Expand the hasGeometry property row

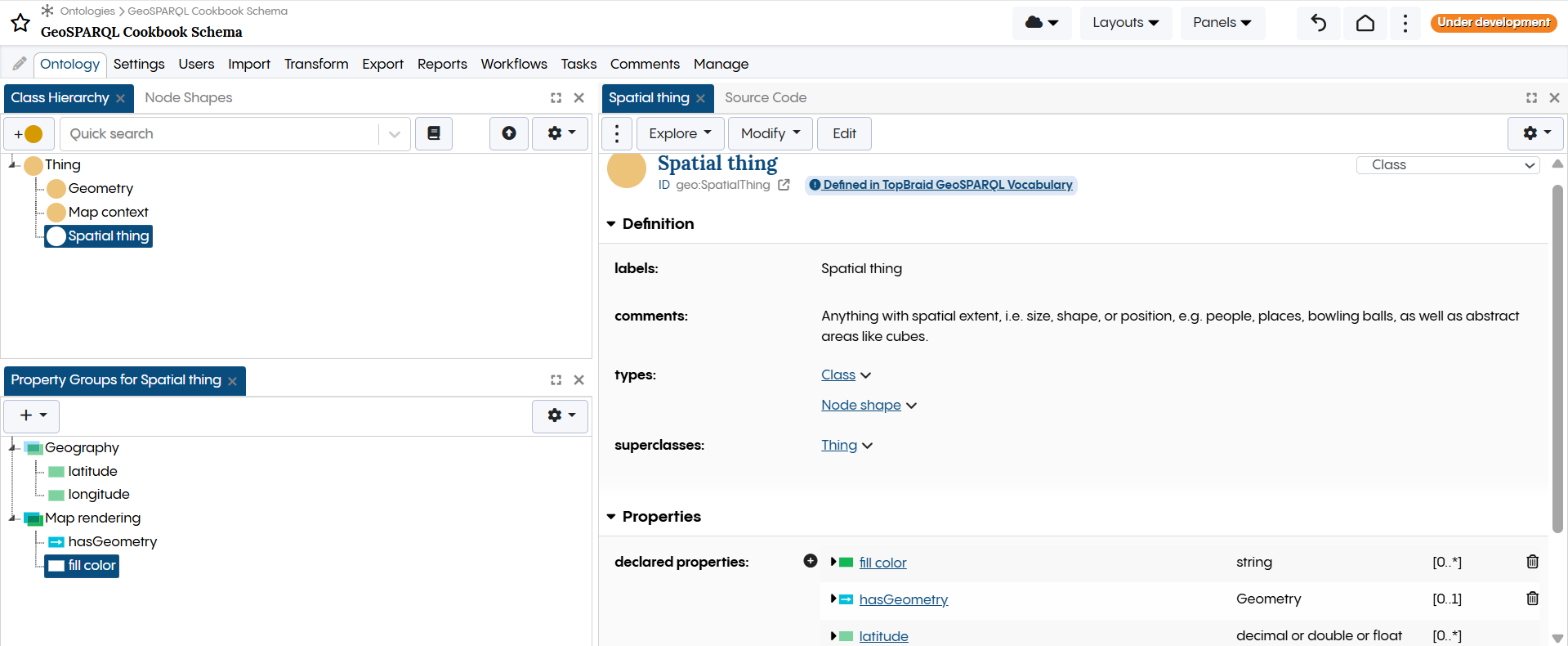(x=833, y=599)
